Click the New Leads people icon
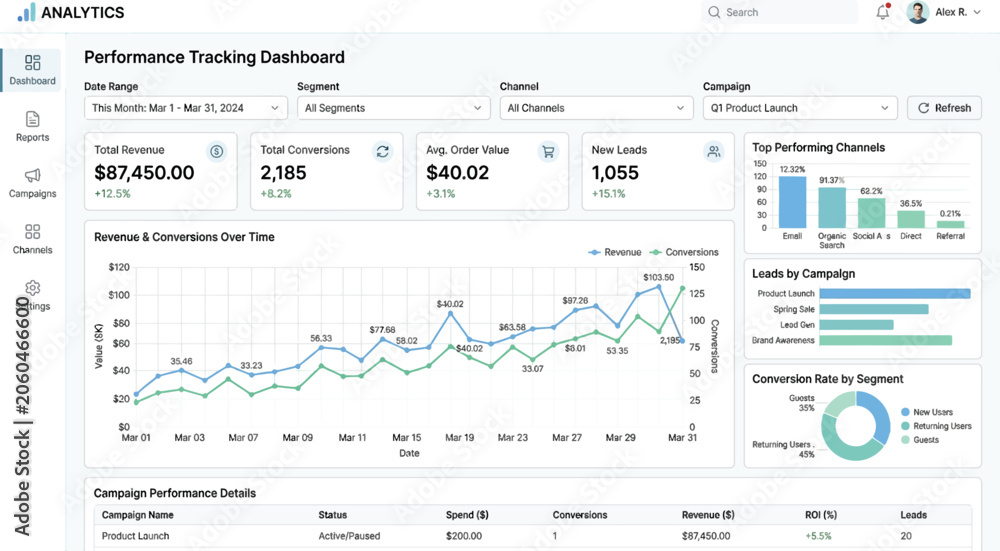This screenshot has width=1000, height=551. (x=714, y=152)
